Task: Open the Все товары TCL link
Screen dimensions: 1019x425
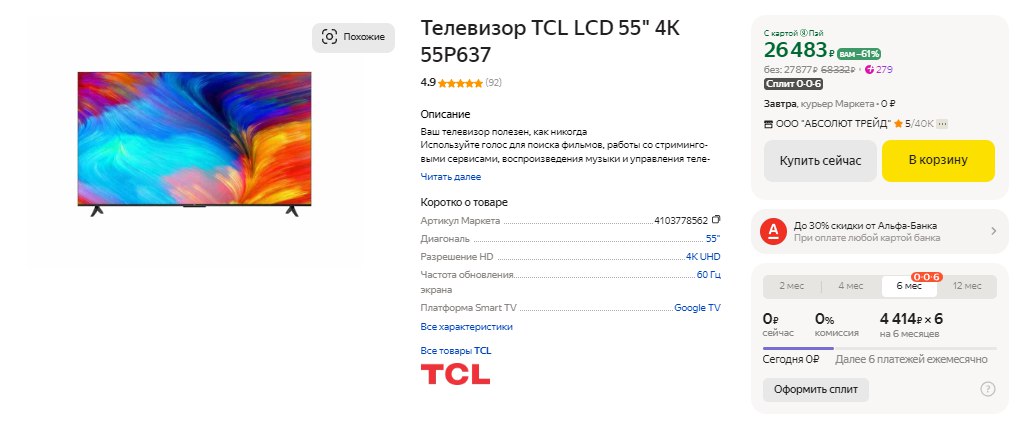Action: coord(456,351)
